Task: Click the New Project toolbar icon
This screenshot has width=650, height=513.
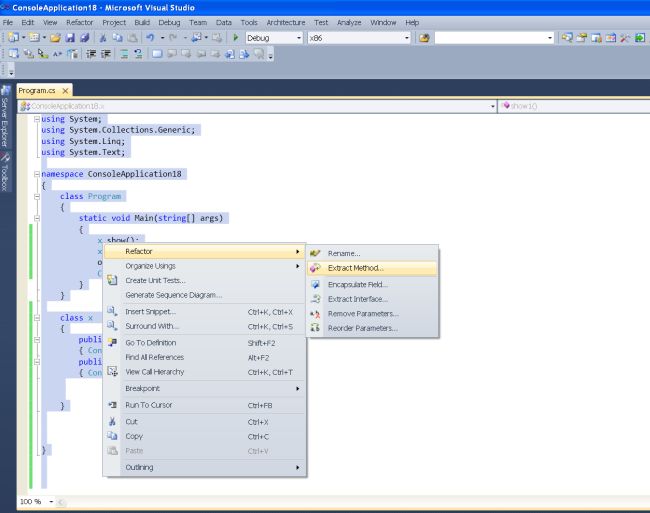Action: 13,38
